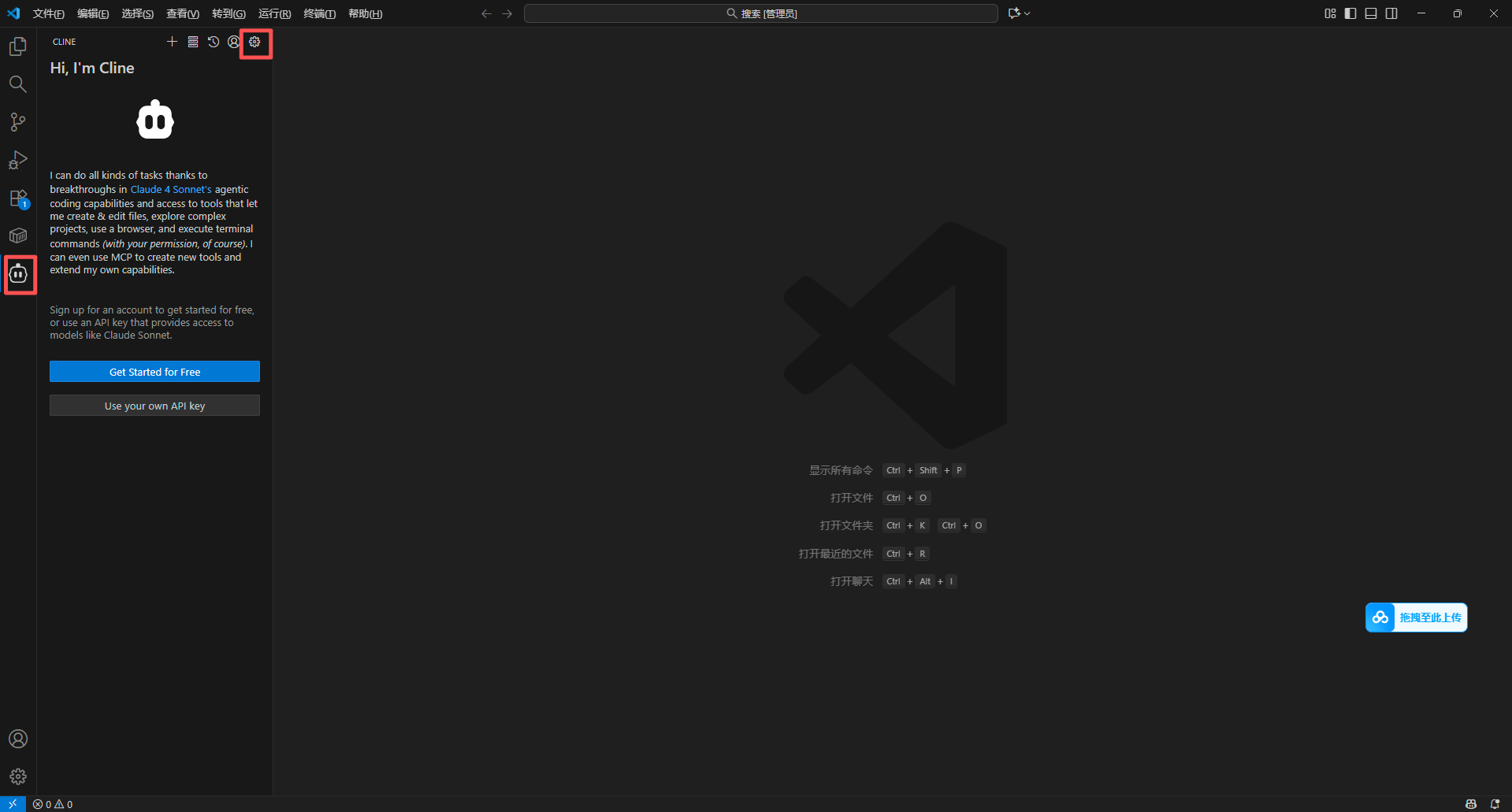Screen dimensions: 1512x812
Task: Click the 拖拽至此上传 floating upload widget
Action: point(1416,617)
